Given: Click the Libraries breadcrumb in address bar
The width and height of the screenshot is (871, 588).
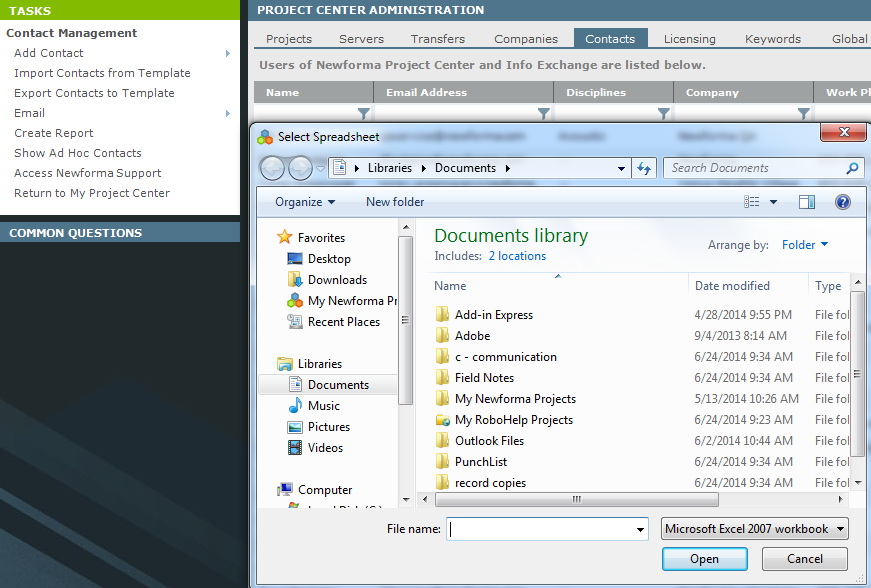Looking at the screenshot, I should click(x=390, y=168).
